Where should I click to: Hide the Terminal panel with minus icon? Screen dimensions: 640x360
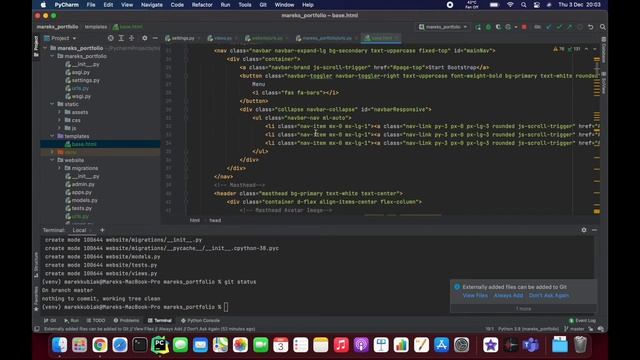pos(594,230)
